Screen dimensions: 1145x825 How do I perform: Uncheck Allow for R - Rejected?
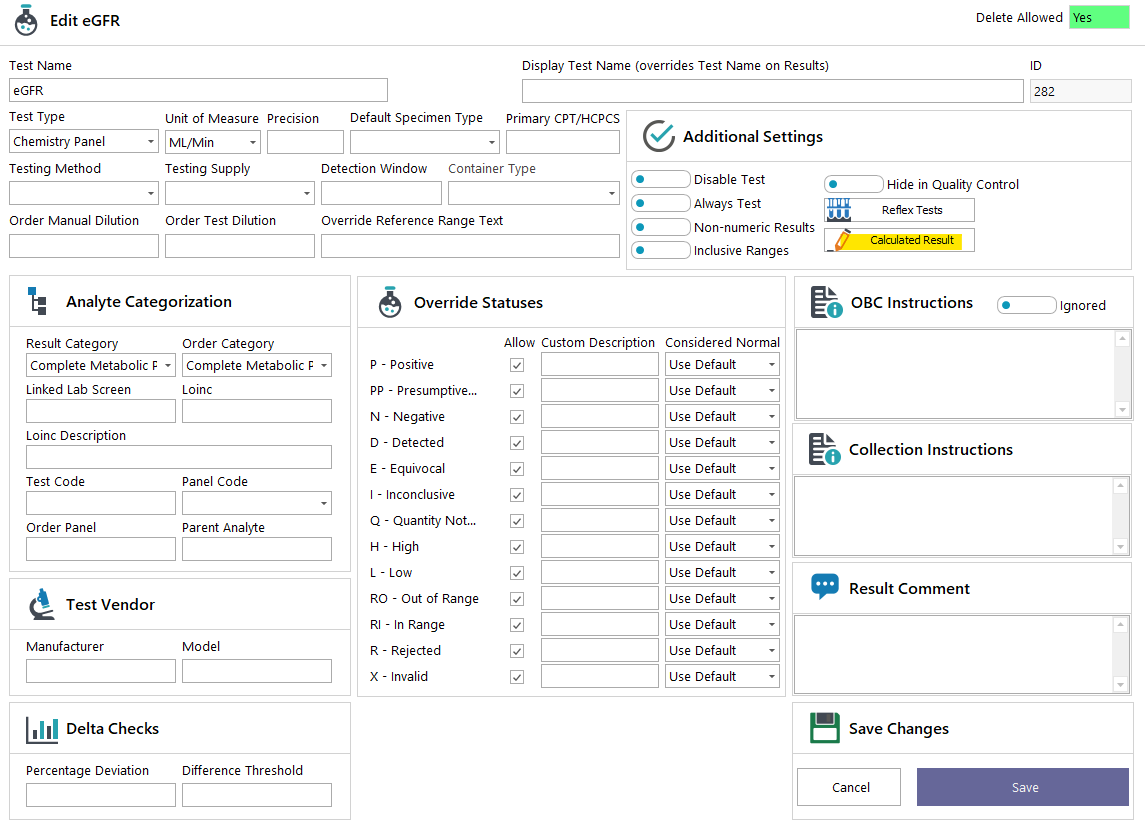[x=517, y=651]
